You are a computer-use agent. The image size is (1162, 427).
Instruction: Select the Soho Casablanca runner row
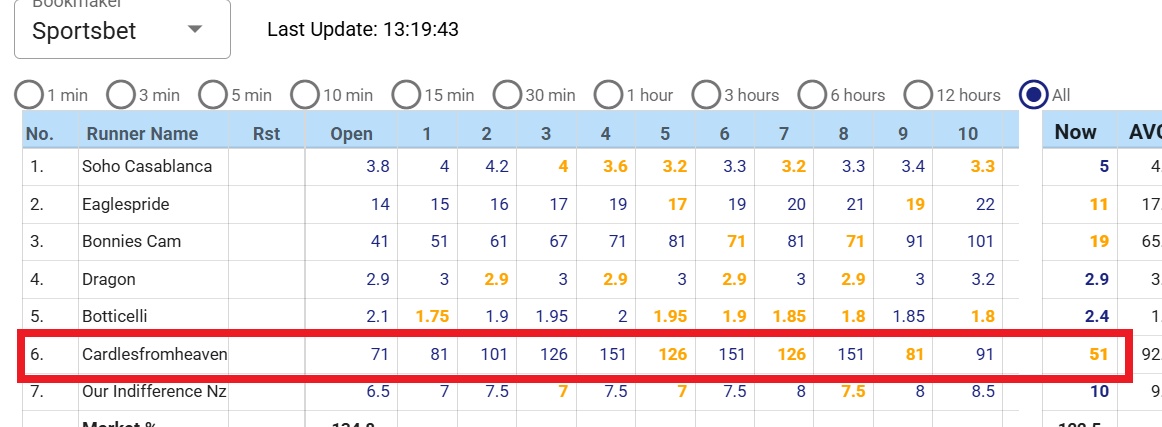[x=147, y=166]
